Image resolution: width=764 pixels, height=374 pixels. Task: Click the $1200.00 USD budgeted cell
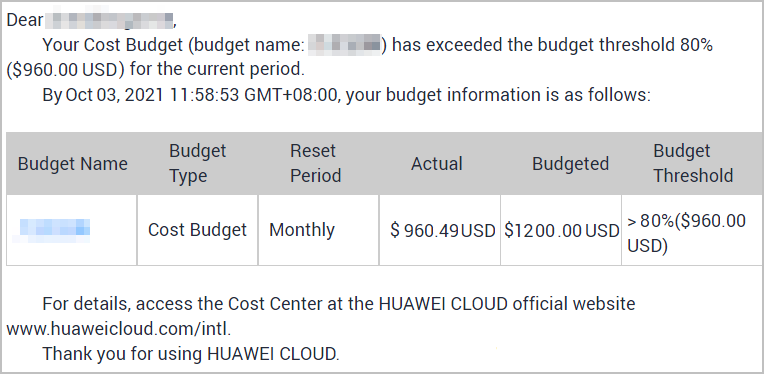pos(561,230)
